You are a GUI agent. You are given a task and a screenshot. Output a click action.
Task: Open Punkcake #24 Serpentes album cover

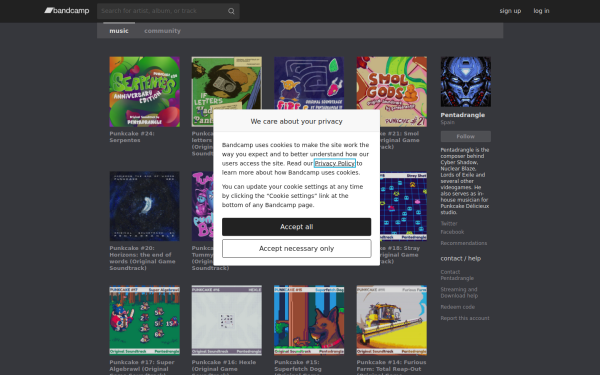click(x=144, y=92)
